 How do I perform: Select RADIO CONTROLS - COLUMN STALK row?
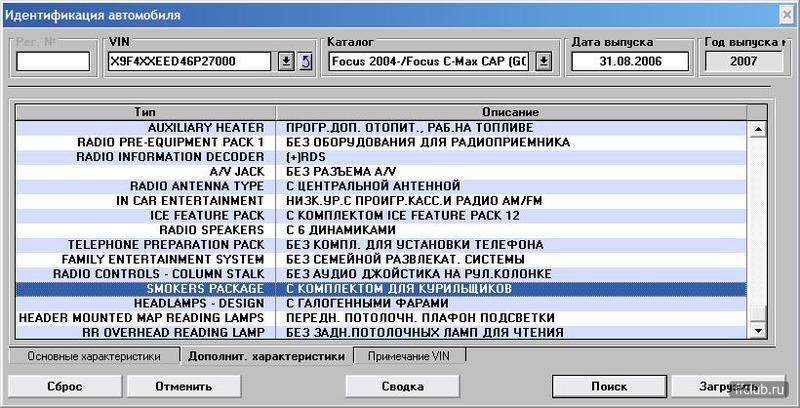coord(381,274)
